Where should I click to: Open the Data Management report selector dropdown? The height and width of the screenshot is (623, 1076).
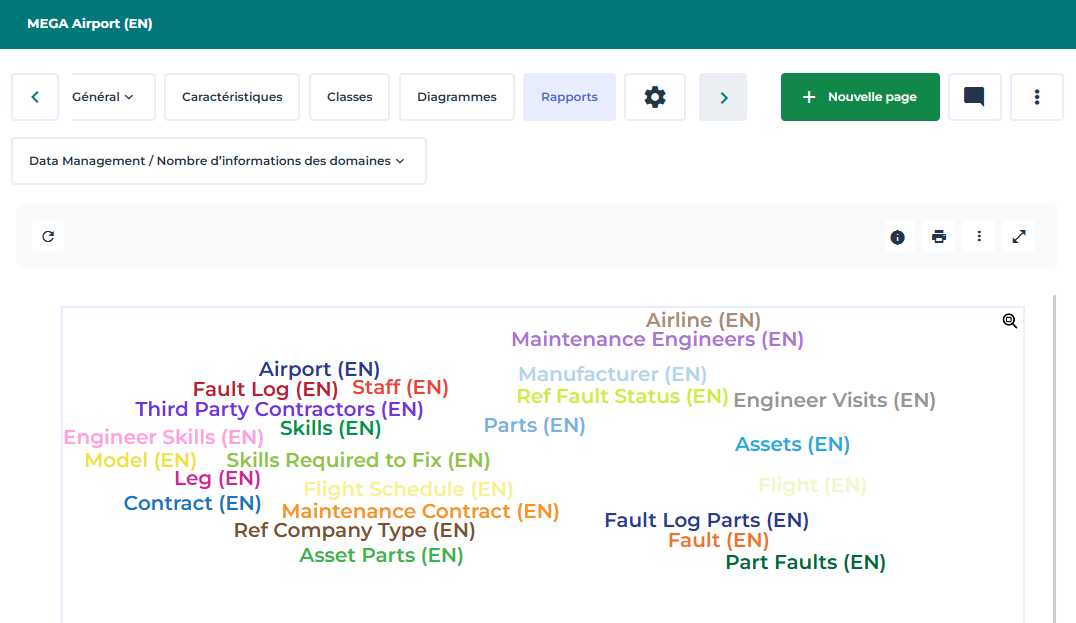pos(218,161)
